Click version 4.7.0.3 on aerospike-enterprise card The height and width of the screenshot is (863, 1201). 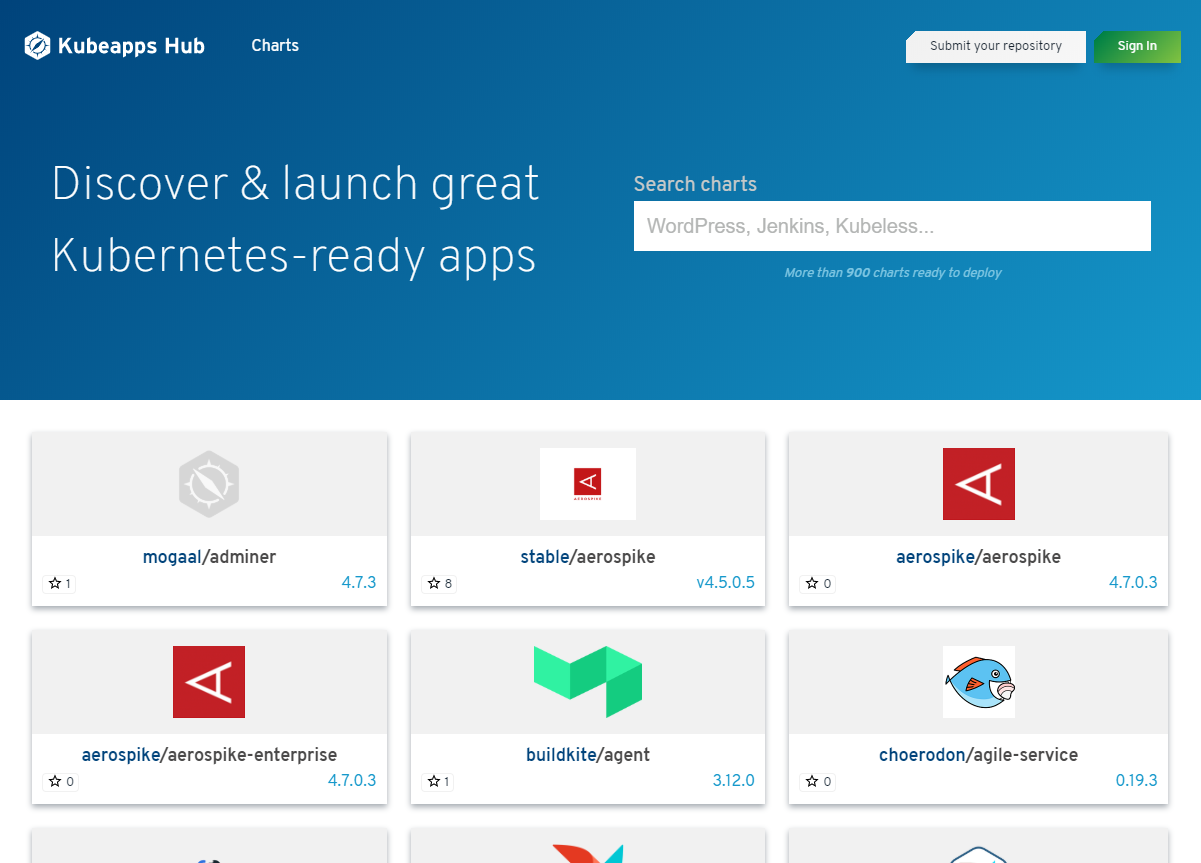pyautogui.click(x=352, y=780)
